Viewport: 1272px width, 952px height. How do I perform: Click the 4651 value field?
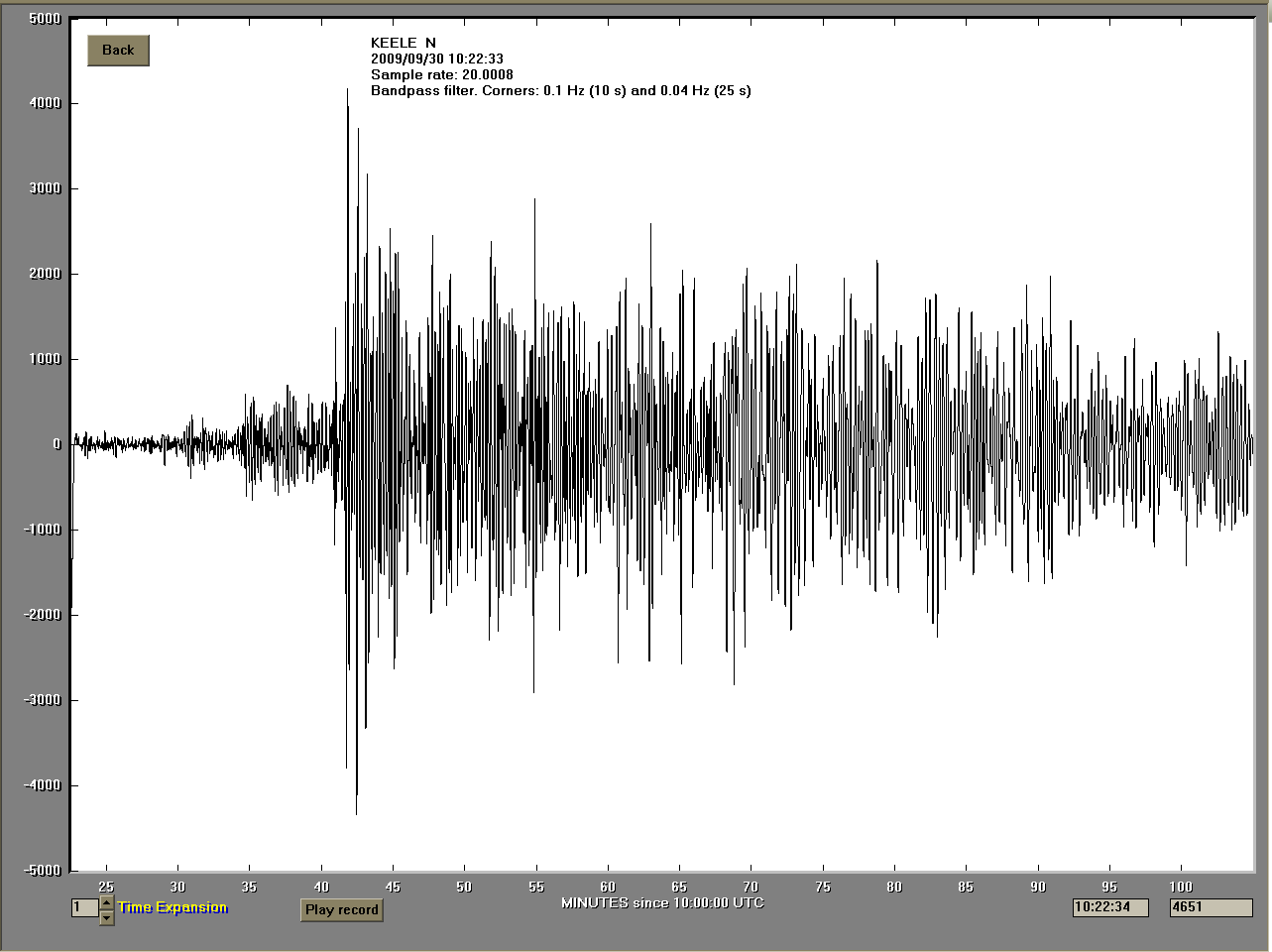[1212, 906]
